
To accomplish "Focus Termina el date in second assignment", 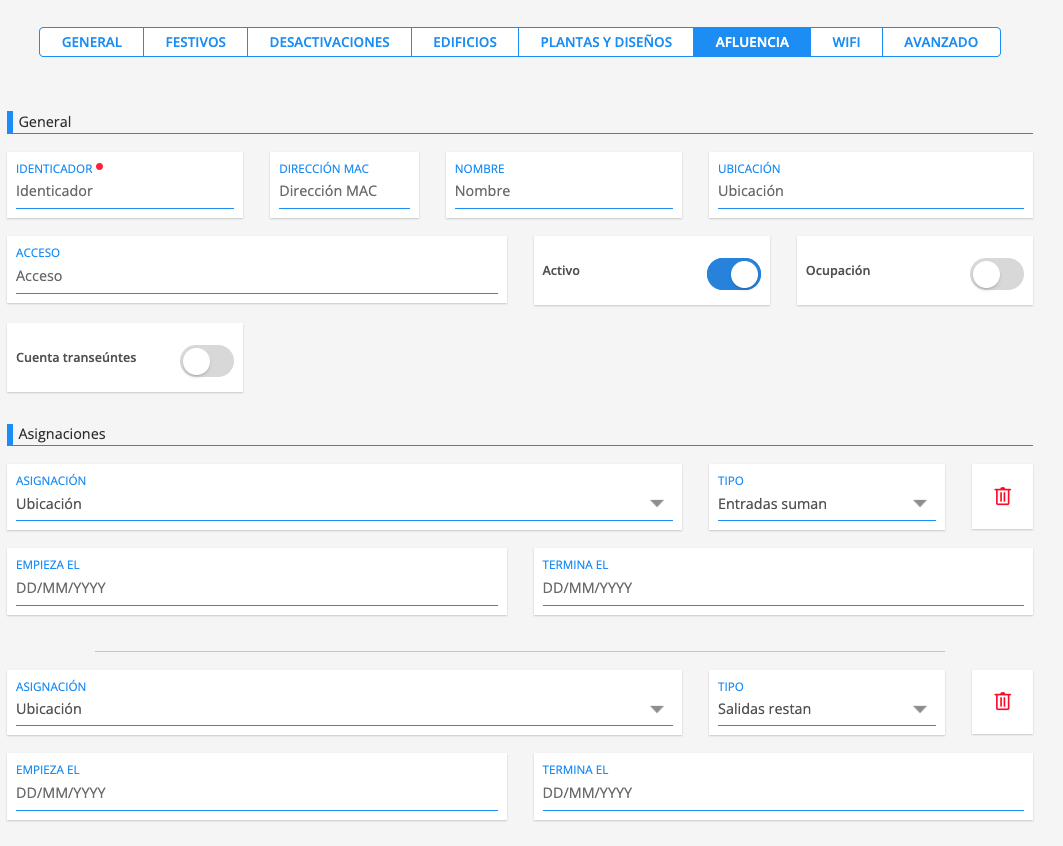I will click(783, 793).
